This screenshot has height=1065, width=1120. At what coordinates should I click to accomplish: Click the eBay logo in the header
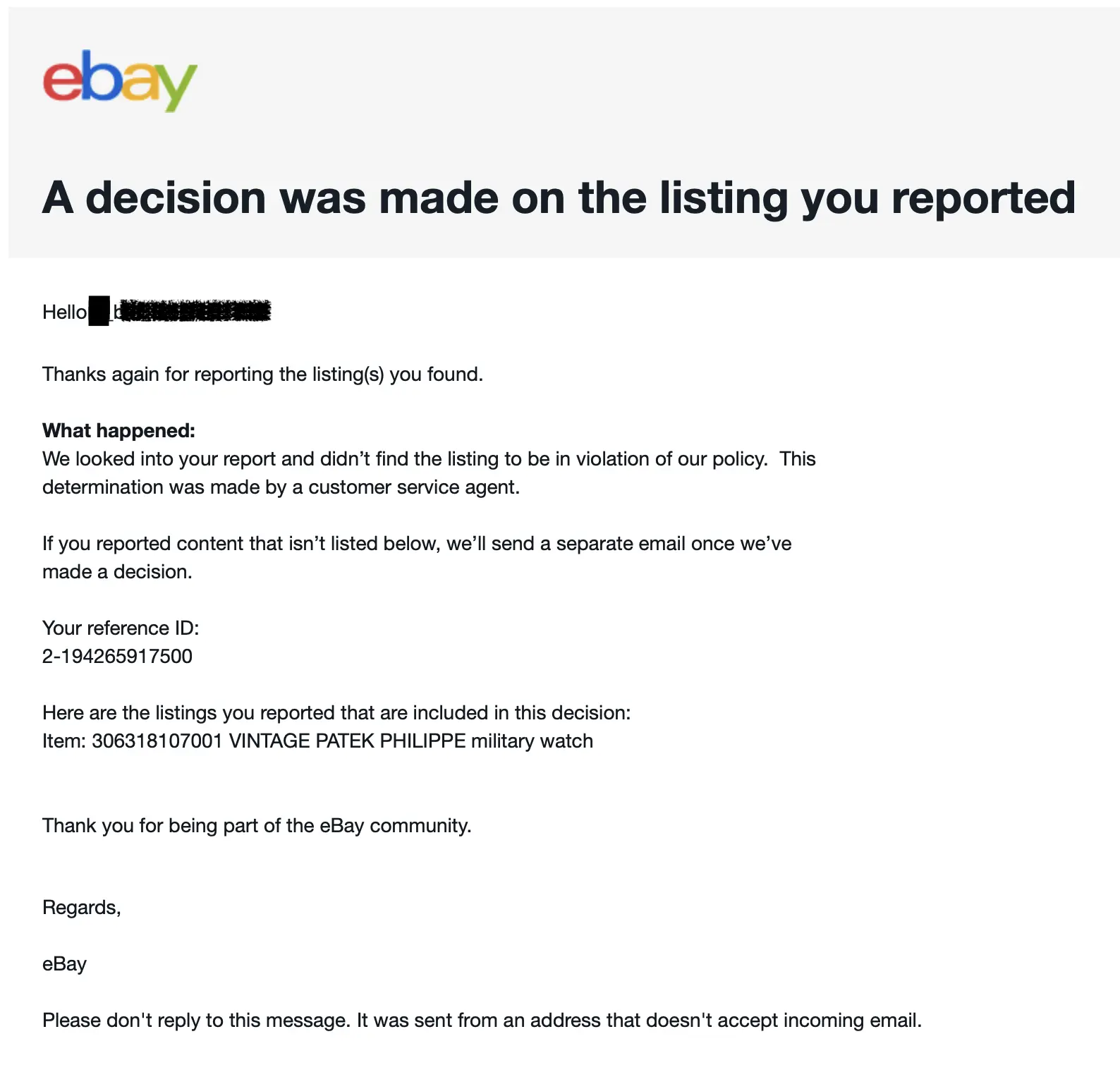coord(120,80)
